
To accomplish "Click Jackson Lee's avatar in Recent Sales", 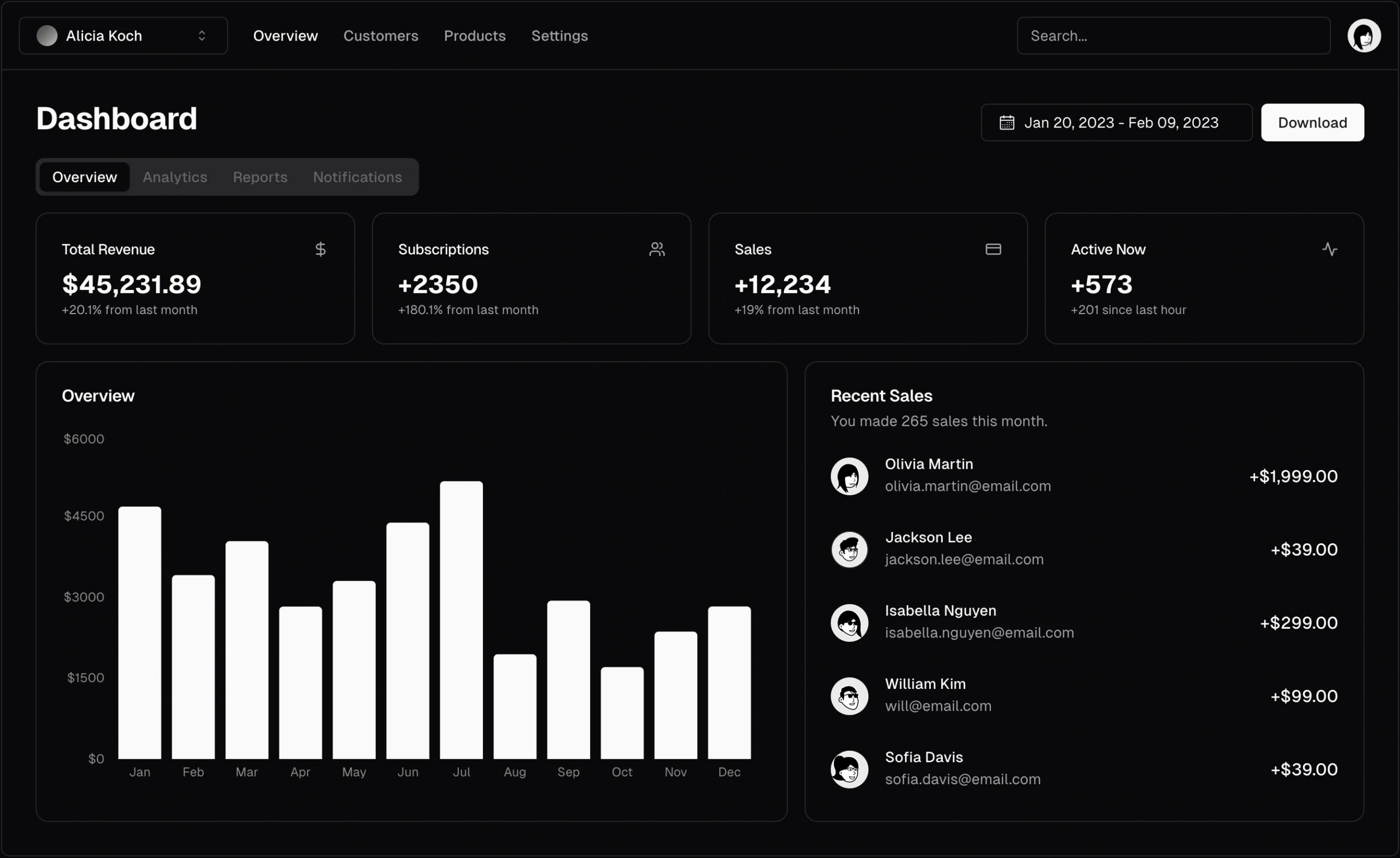I will [849, 549].
